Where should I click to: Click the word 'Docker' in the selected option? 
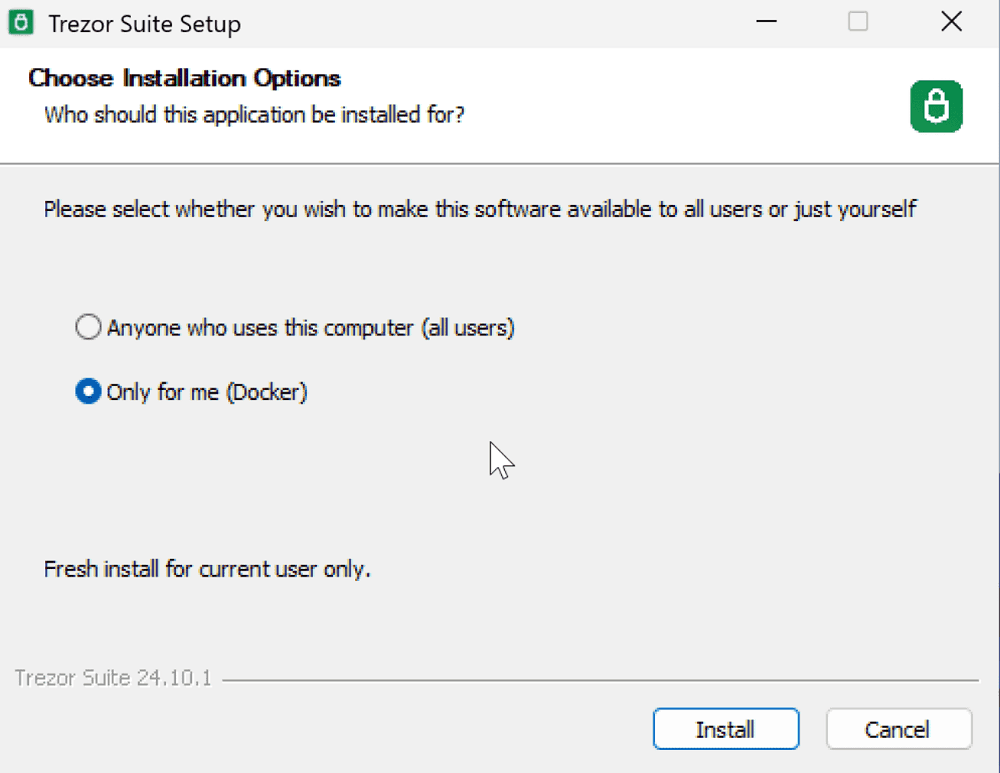(267, 392)
